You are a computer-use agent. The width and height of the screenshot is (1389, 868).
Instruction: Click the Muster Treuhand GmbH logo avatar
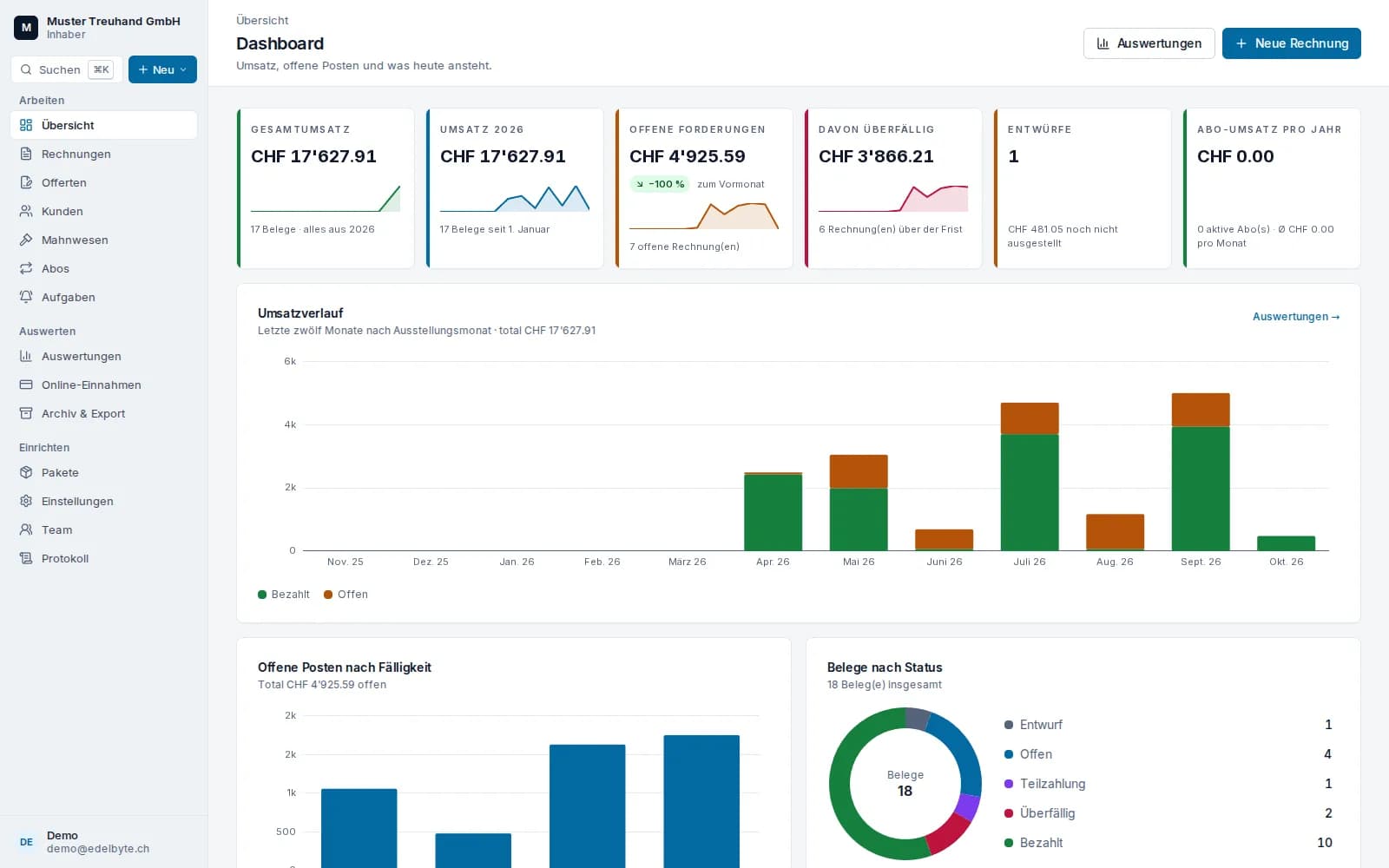click(x=26, y=28)
